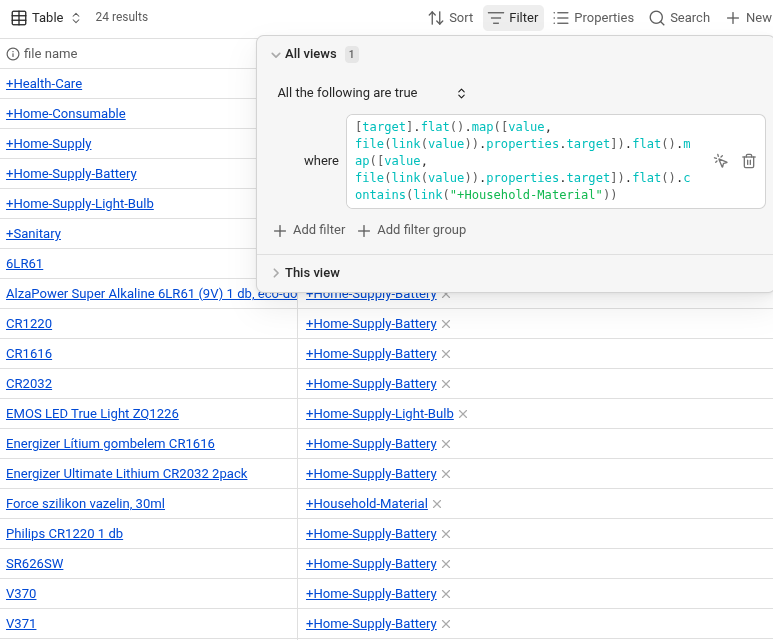Screen dimensions: 773x640
Task: Open the +Health-Care file link
Action: pos(44,84)
